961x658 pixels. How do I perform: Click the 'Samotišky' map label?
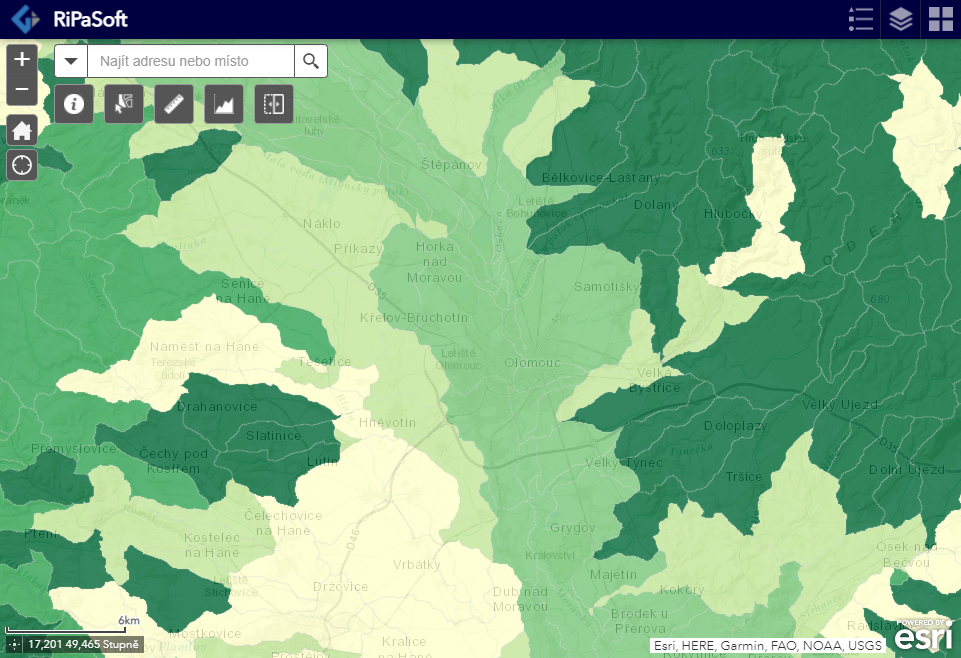pos(607,287)
